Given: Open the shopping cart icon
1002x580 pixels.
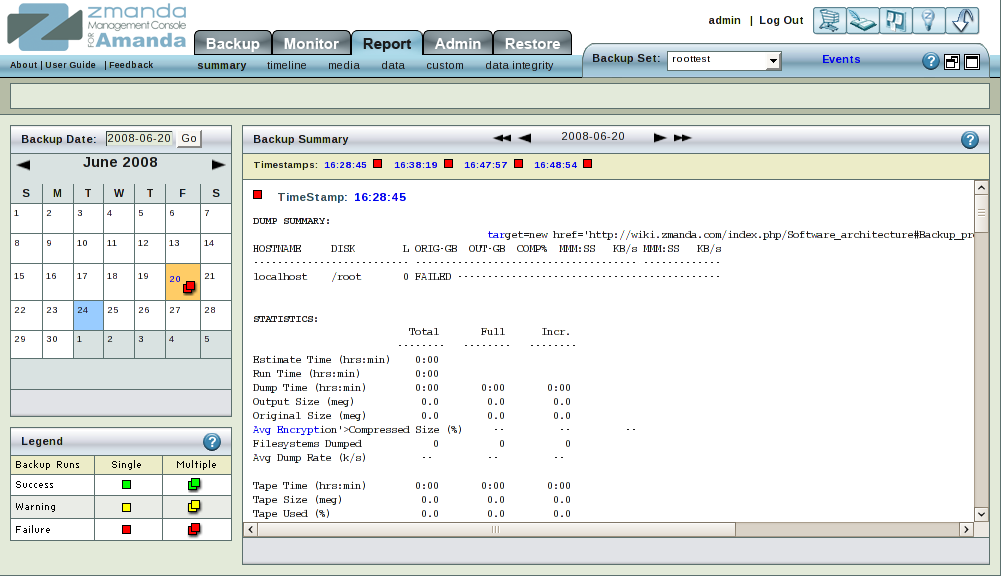Looking at the screenshot, I should (x=829, y=20).
